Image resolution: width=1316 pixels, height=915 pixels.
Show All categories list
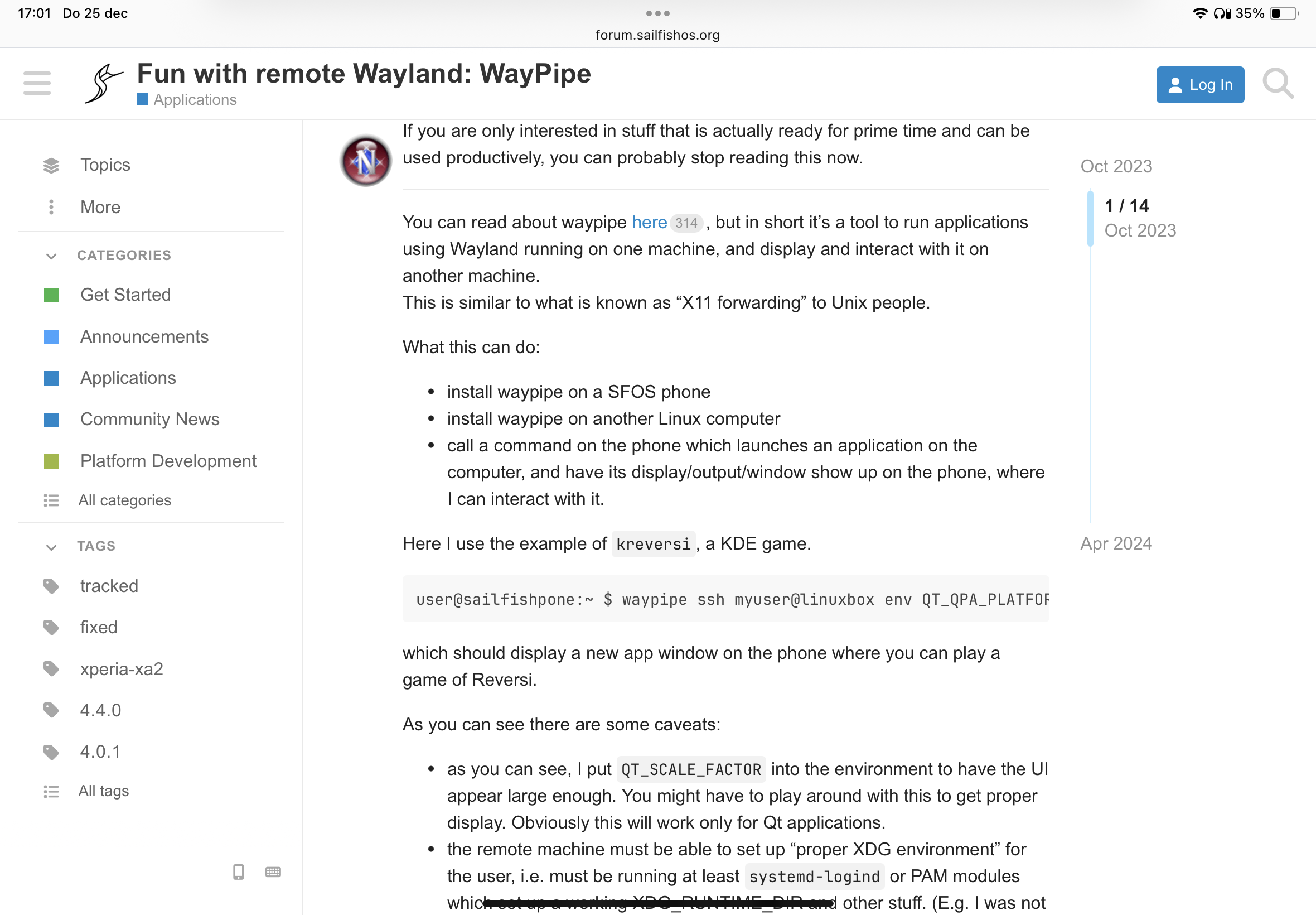pos(124,500)
